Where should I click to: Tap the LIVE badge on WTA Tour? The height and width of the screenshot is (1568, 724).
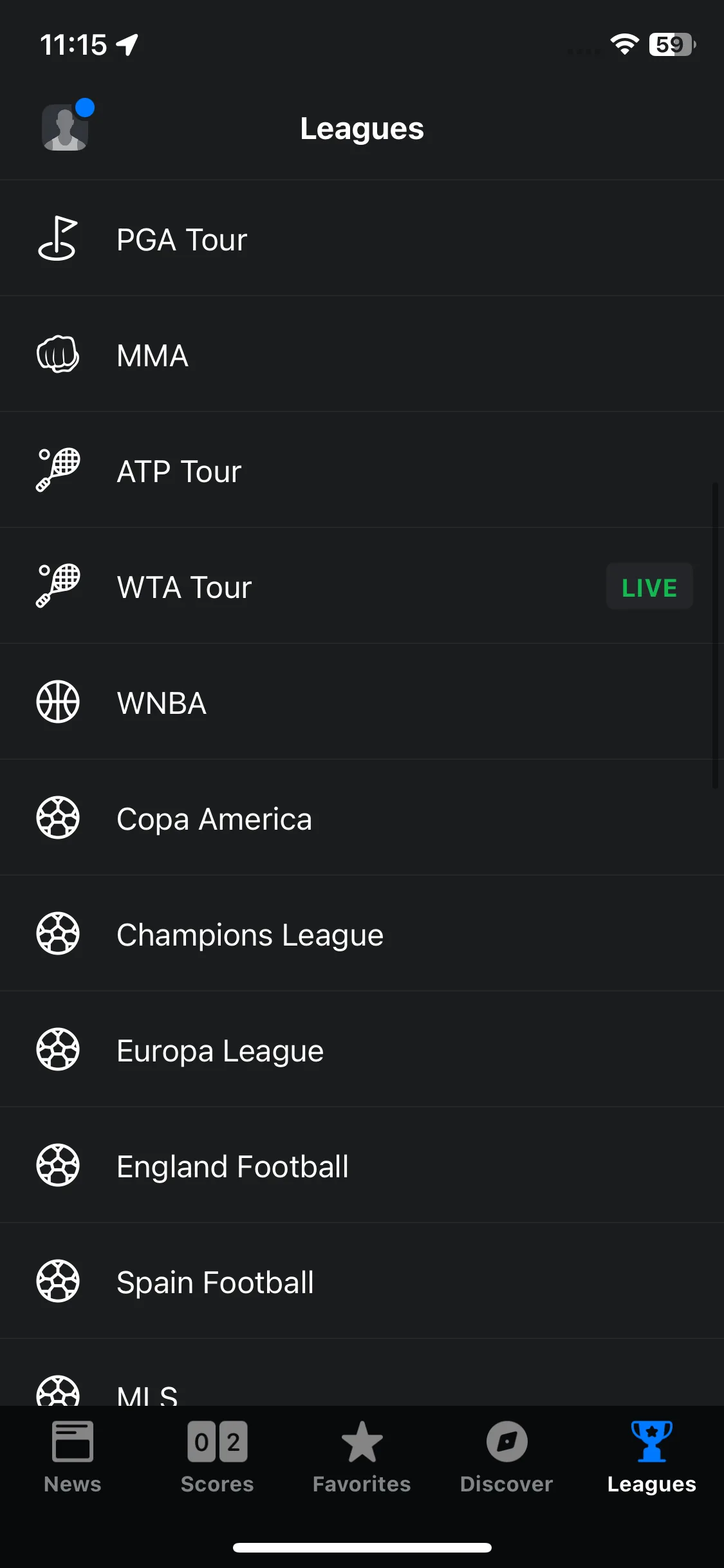649,586
